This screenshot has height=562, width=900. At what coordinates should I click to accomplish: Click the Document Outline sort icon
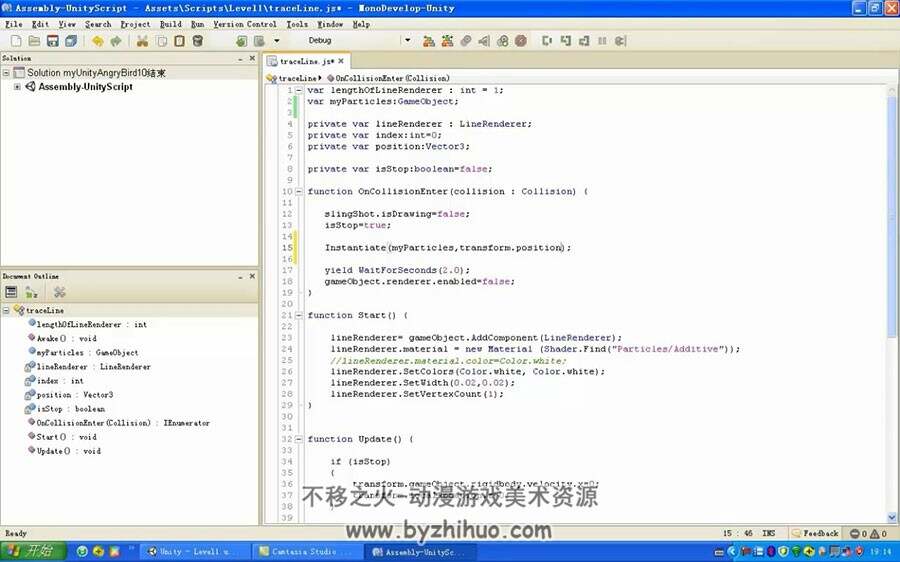(x=31, y=292)
